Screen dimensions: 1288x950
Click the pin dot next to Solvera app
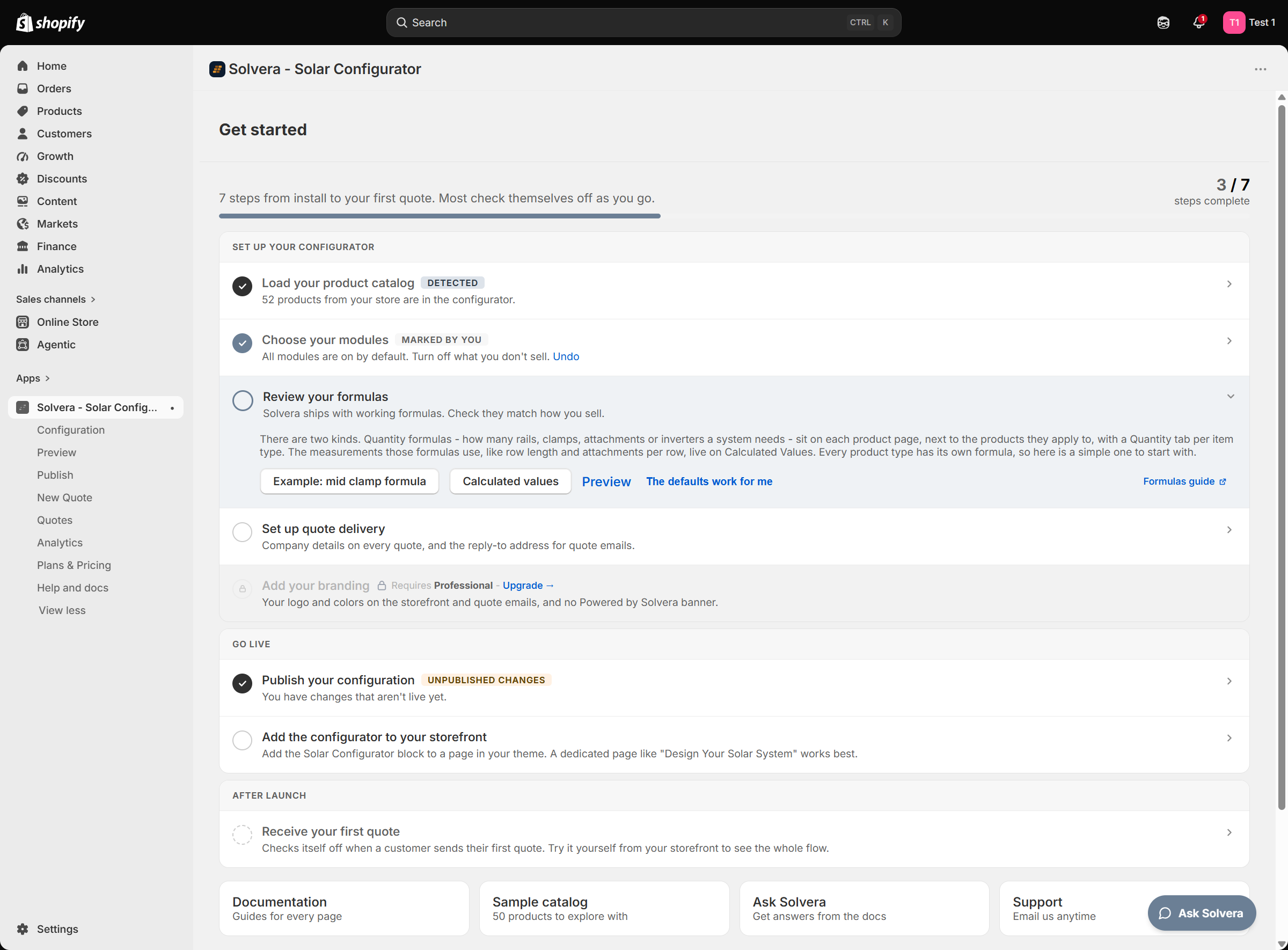click(172, 408)
